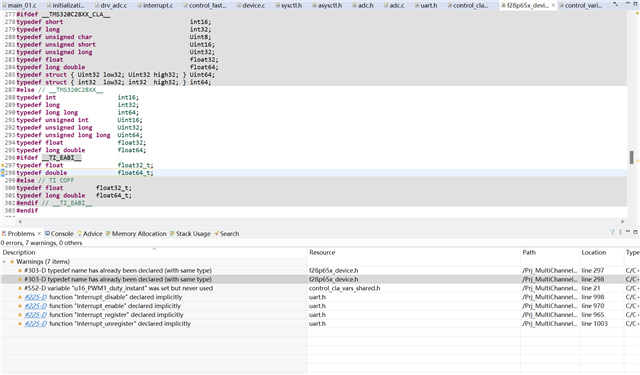Open the #225-D link for Interrupt_unregister
The width and height of the screenshot is (640, 375).
click(36, 324)
